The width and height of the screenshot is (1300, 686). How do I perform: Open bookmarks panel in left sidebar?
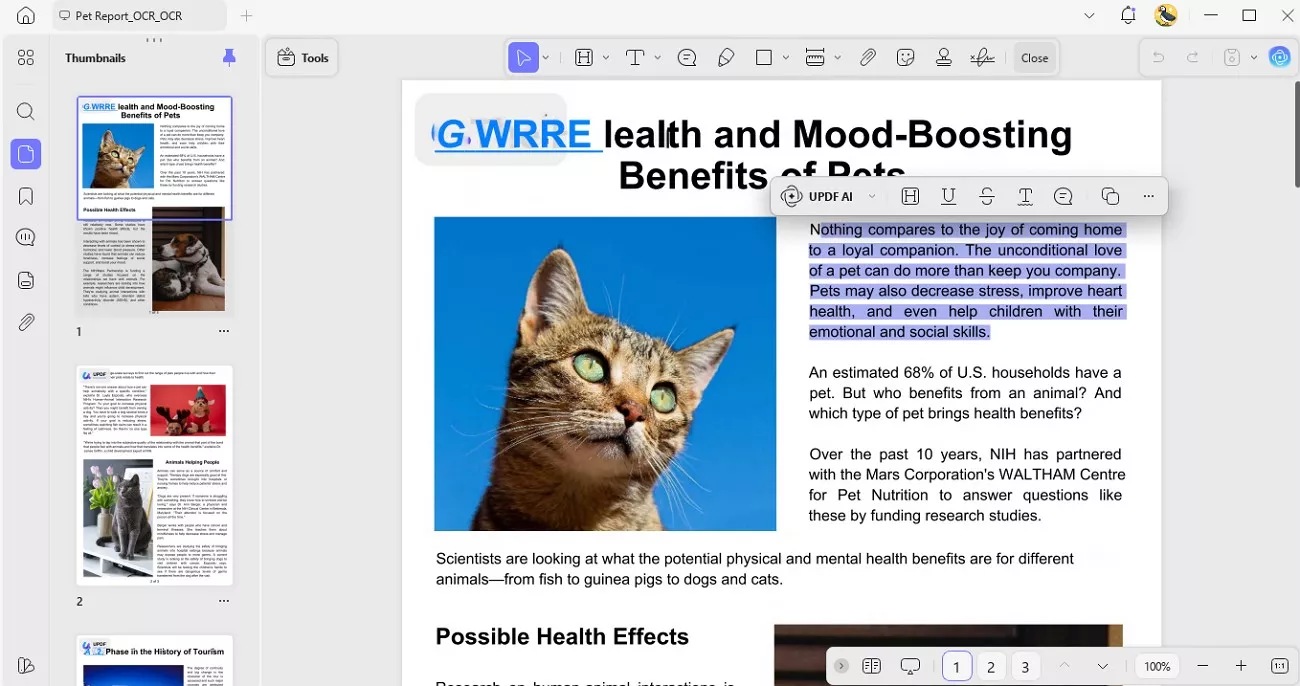coord(26,196)
